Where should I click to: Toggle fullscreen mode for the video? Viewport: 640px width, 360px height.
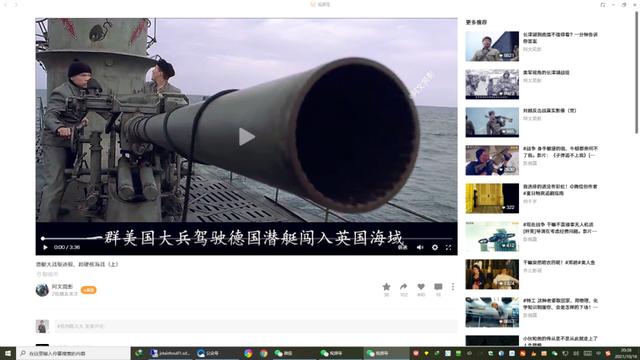449,247
